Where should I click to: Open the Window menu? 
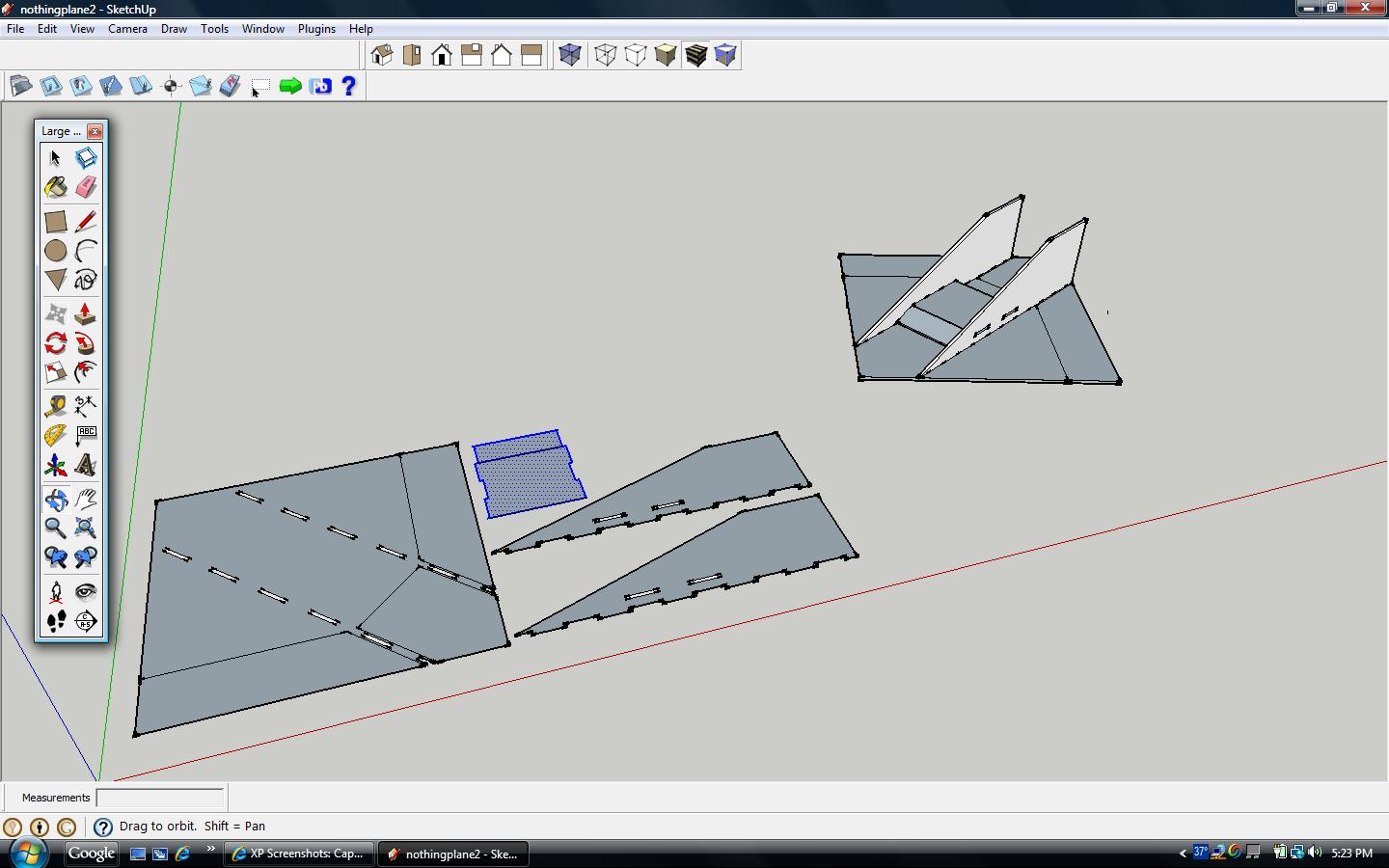coord(262,29)
